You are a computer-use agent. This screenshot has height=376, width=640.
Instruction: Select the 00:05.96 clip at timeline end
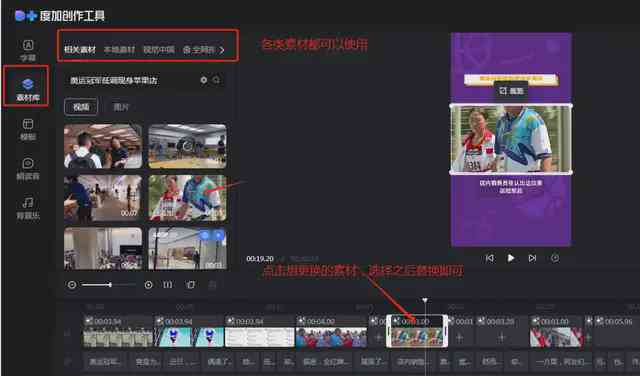[617, 331]
